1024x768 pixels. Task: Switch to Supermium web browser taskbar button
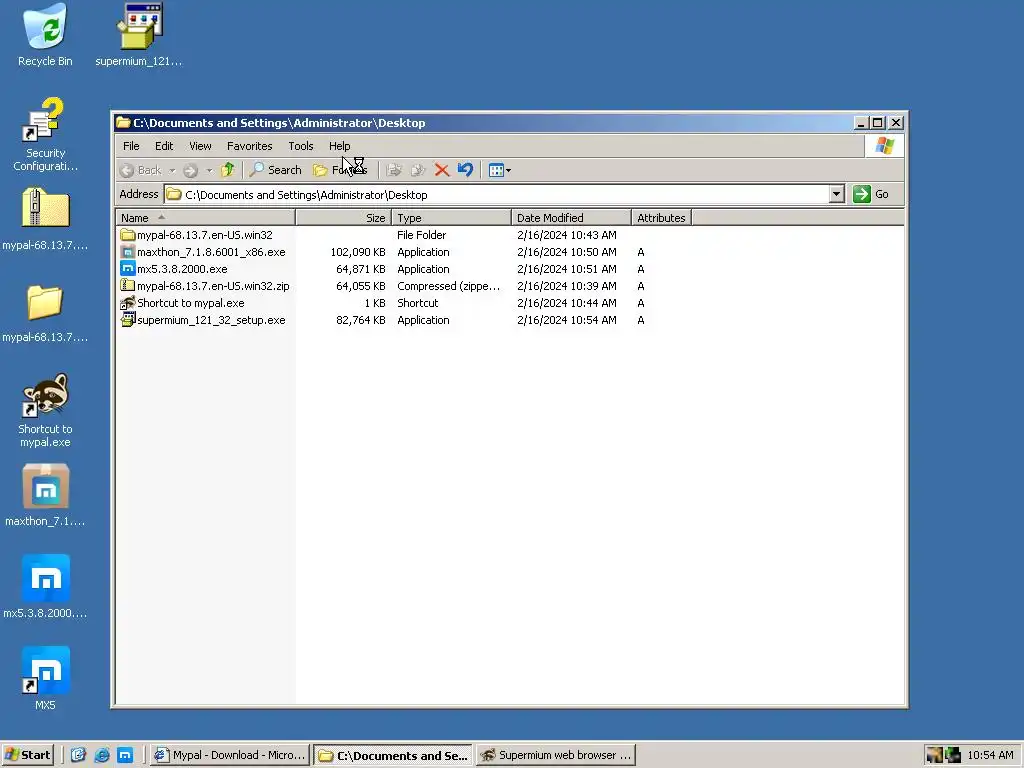point(557,755)
